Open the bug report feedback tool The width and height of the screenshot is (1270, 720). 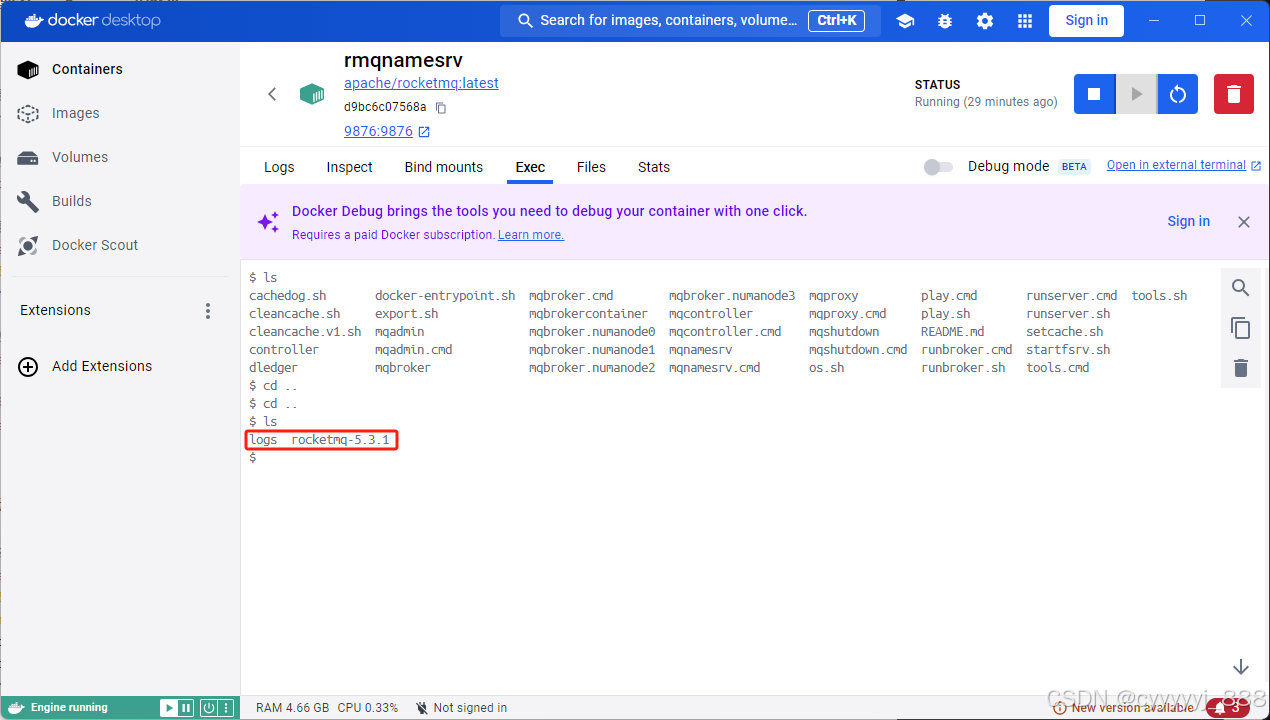pyautogui.click(x=945, y=20)
